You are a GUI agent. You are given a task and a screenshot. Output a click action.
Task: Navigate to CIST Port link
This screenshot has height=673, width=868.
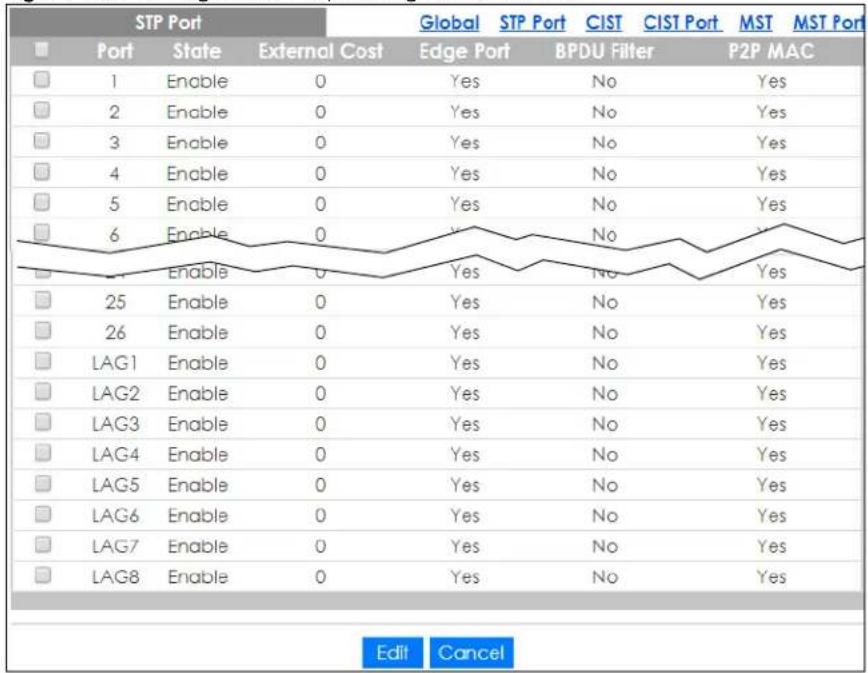681,23
